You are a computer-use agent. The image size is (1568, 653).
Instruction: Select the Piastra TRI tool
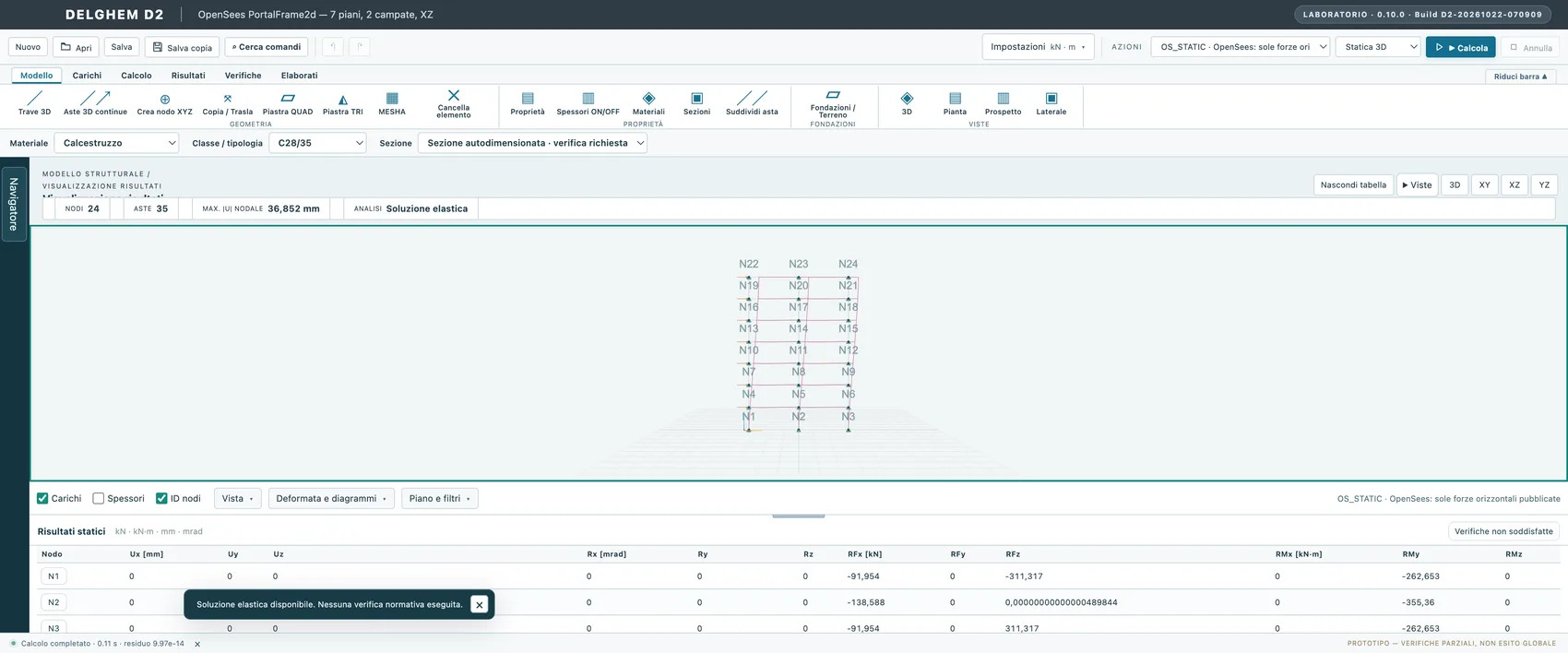[343, 103]
